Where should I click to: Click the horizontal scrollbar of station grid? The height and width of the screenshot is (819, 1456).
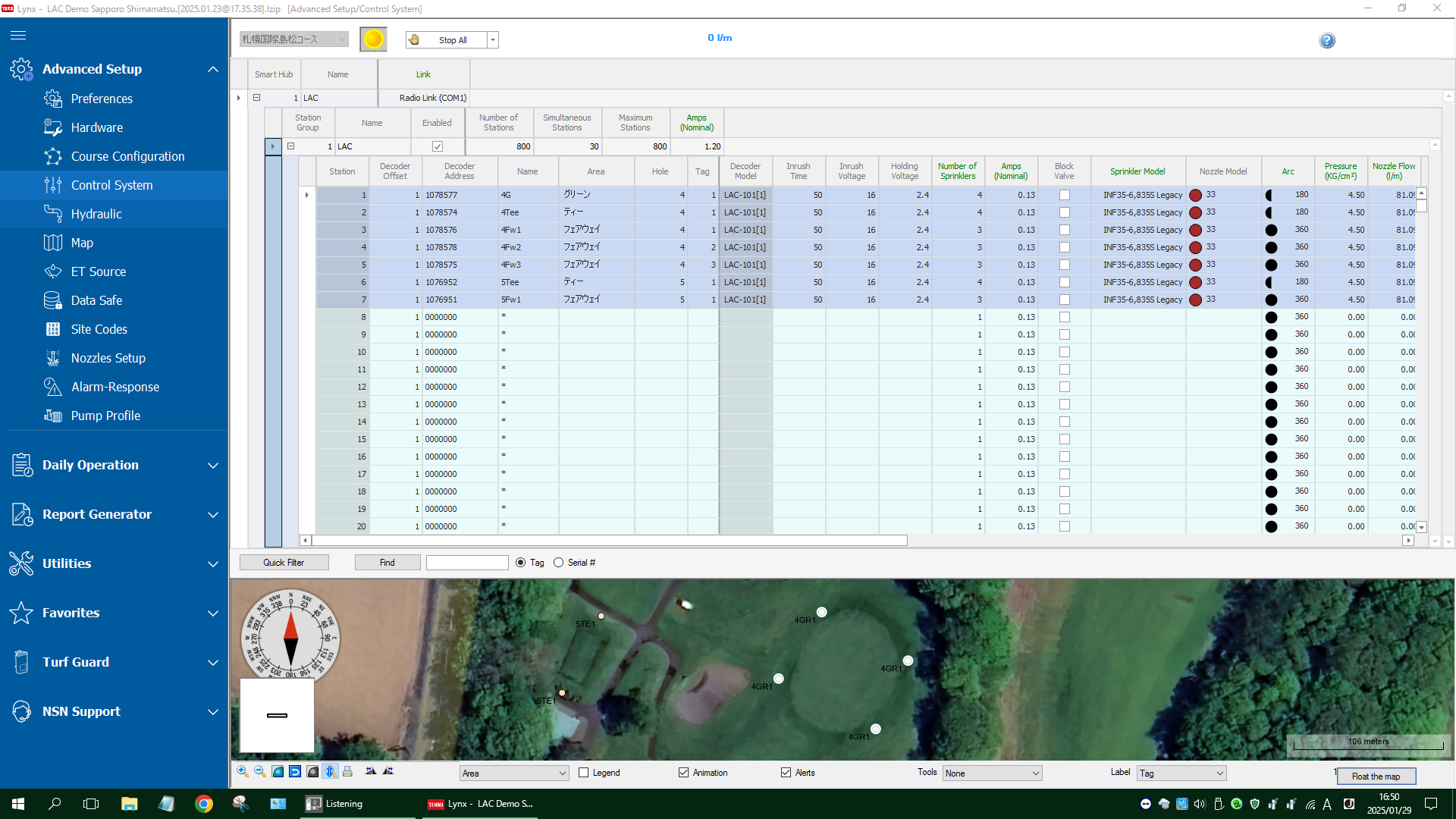point(610,541)
